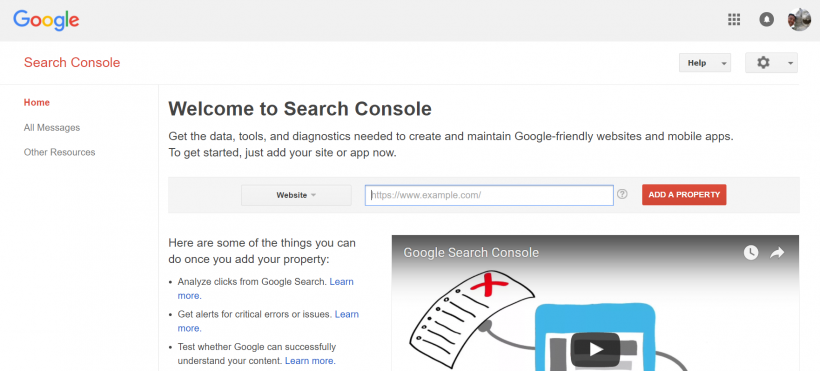This screenshot has height=371, width=820.
Task: Click the Google Search Console video title
Action: tap(471, 253)
